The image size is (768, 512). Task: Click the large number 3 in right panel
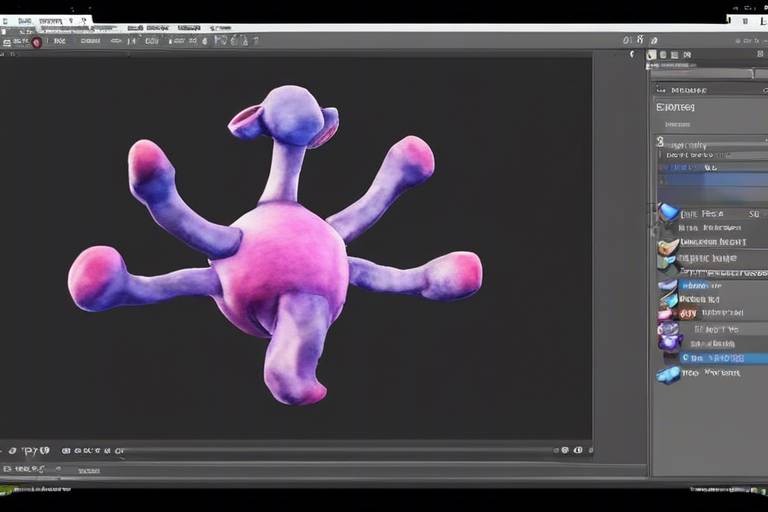tap(660, 142)
